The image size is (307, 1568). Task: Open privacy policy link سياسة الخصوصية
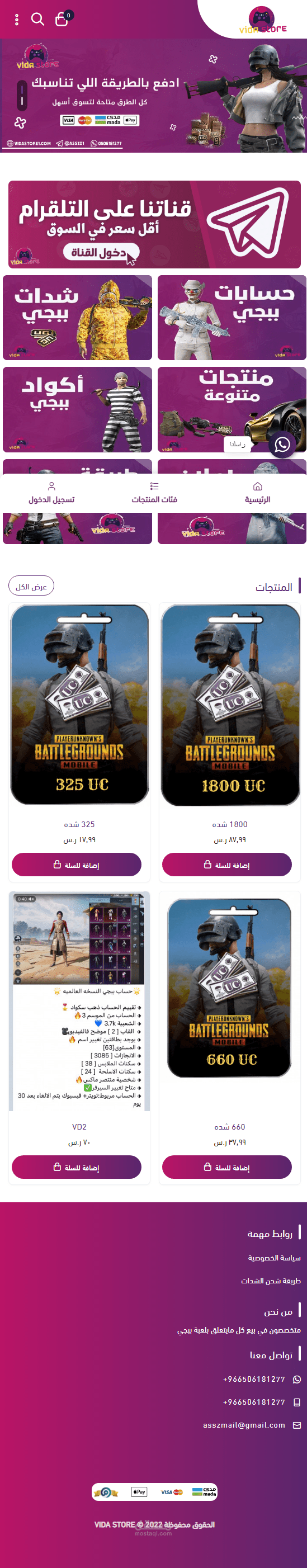pyautogui.click(x=274, y=1258)
